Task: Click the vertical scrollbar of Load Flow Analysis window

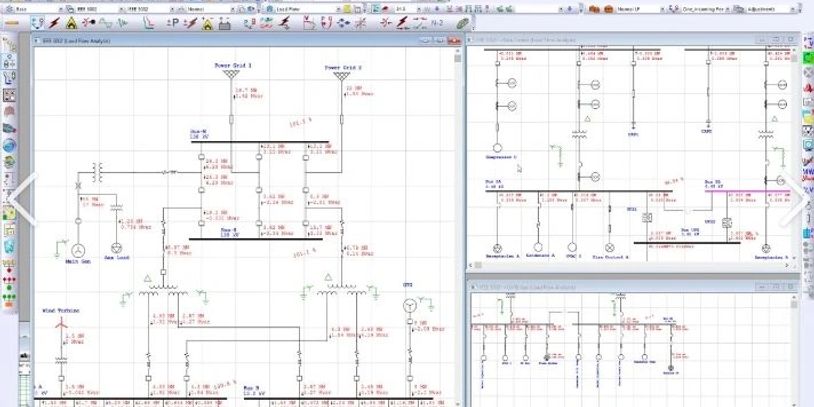Action: click(458, 228)
